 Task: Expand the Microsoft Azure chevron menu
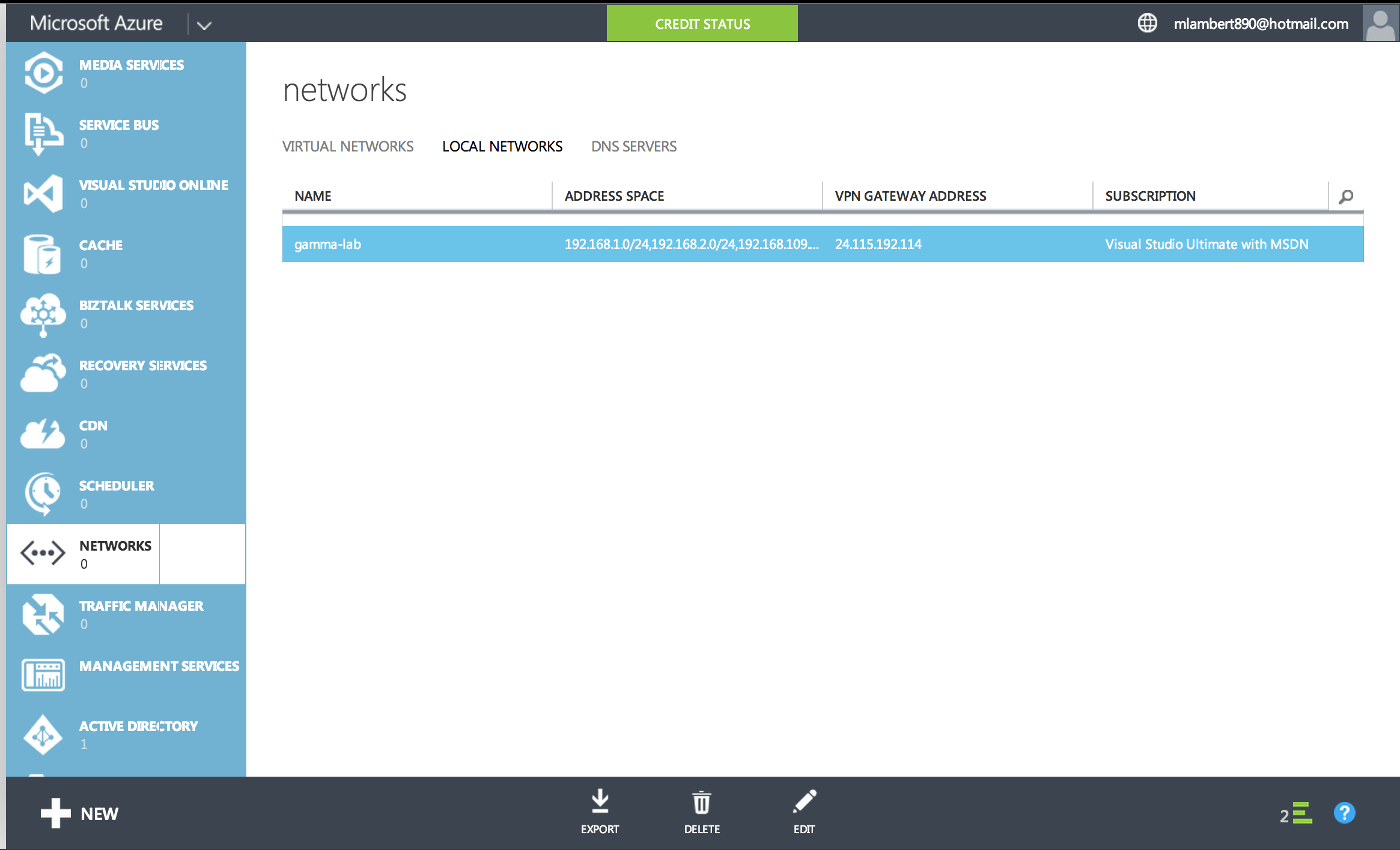click(204, 25)
